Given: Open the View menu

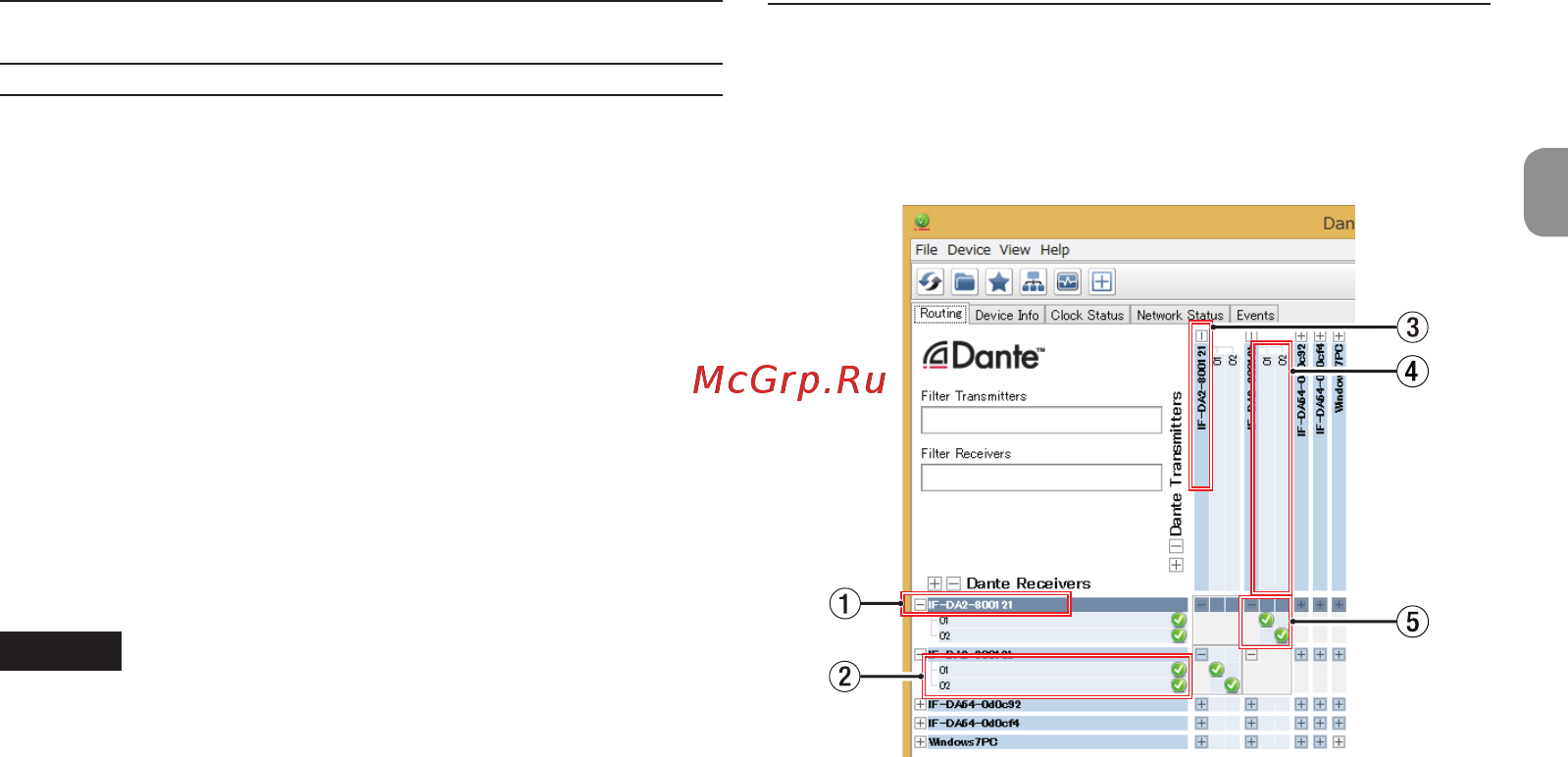Looking at the screenshot, I should pyautogui.click(x=1015, y=250).
